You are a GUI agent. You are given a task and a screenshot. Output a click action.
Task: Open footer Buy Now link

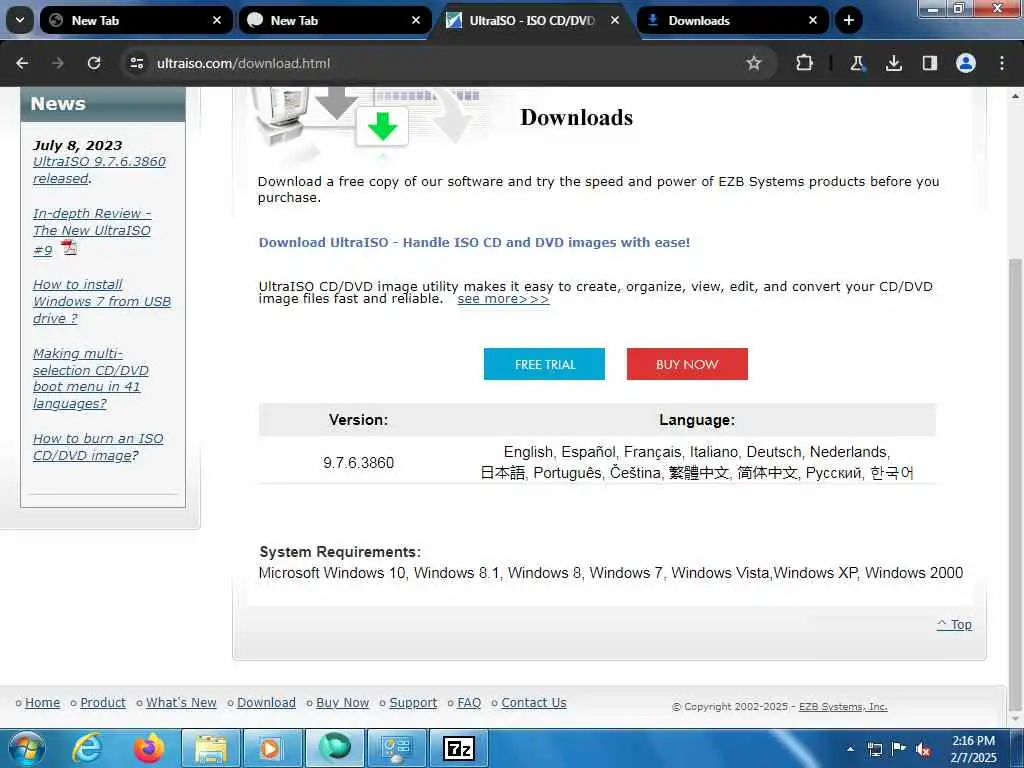[x=342, y=703]
